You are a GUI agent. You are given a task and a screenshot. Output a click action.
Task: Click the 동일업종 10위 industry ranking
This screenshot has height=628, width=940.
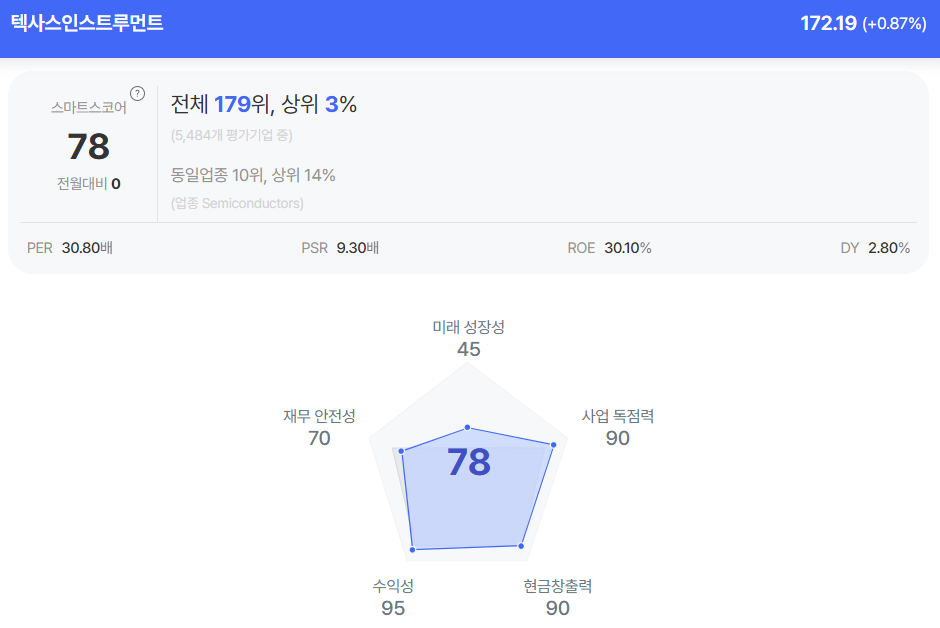[253, 175]
